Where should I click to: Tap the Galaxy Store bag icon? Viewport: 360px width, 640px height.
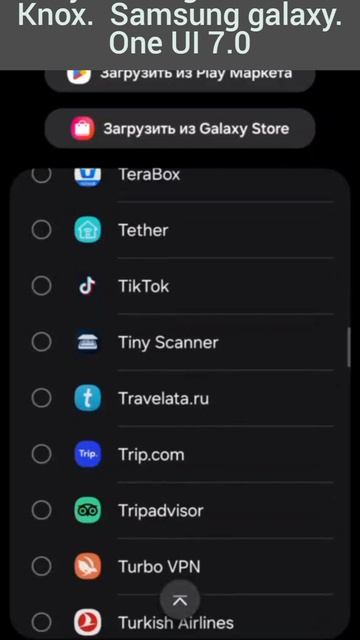click(83, 129)
